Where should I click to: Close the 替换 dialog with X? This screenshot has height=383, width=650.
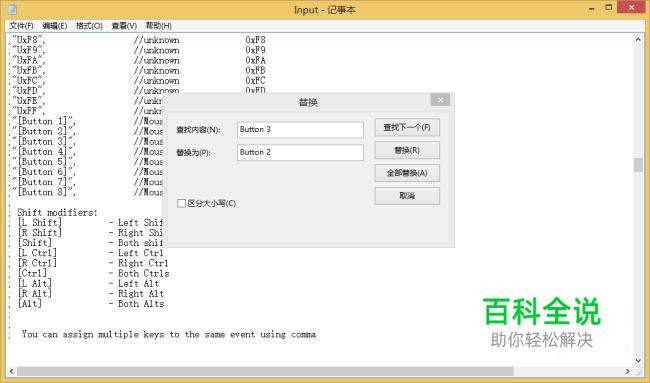point(440,100)
